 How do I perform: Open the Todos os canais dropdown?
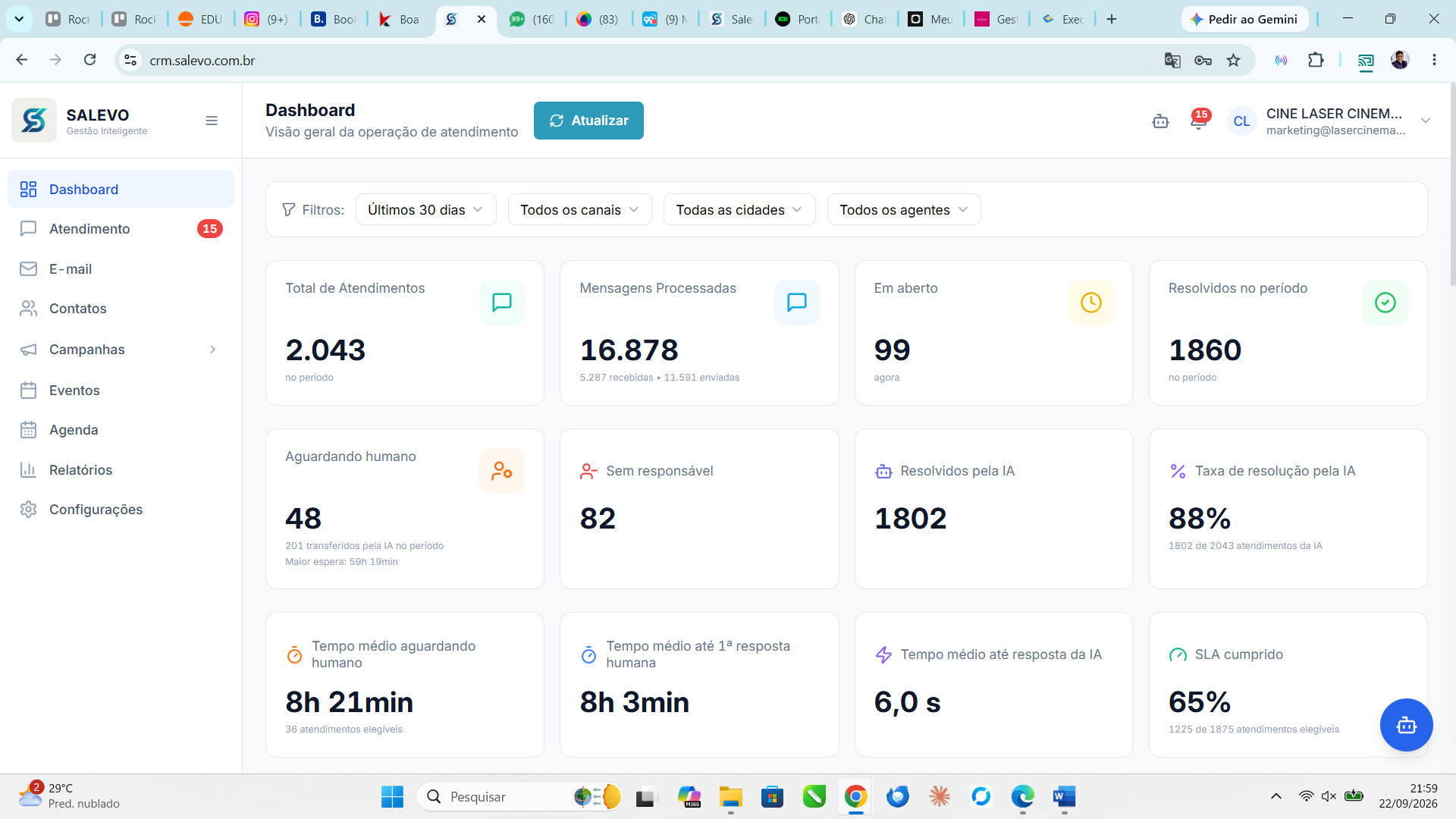579,209
